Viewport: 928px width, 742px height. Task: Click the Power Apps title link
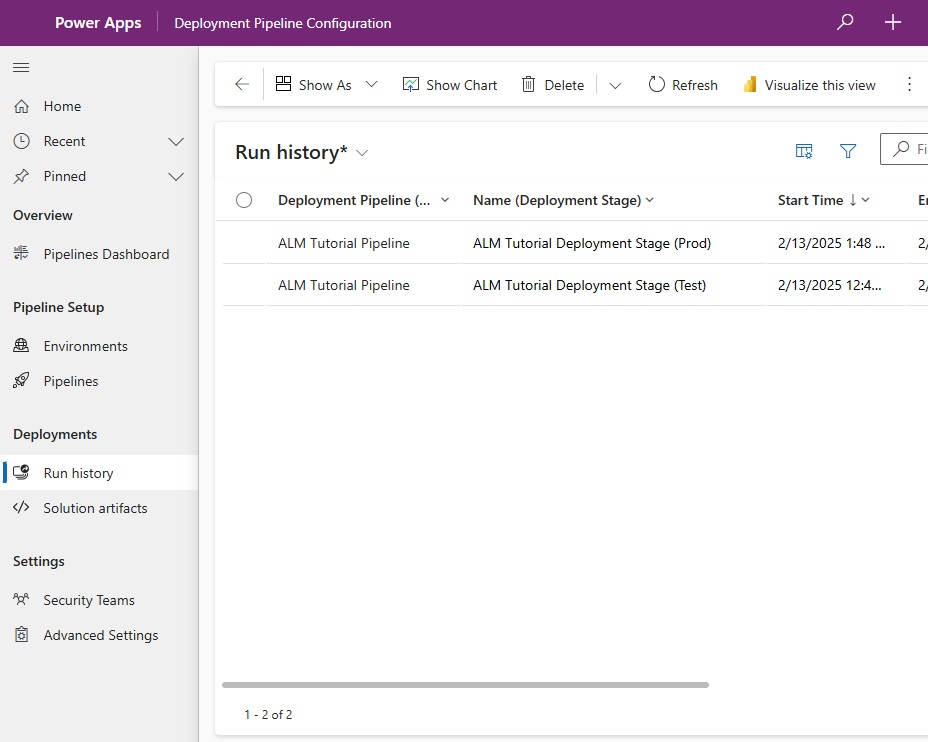click(98, 23)
